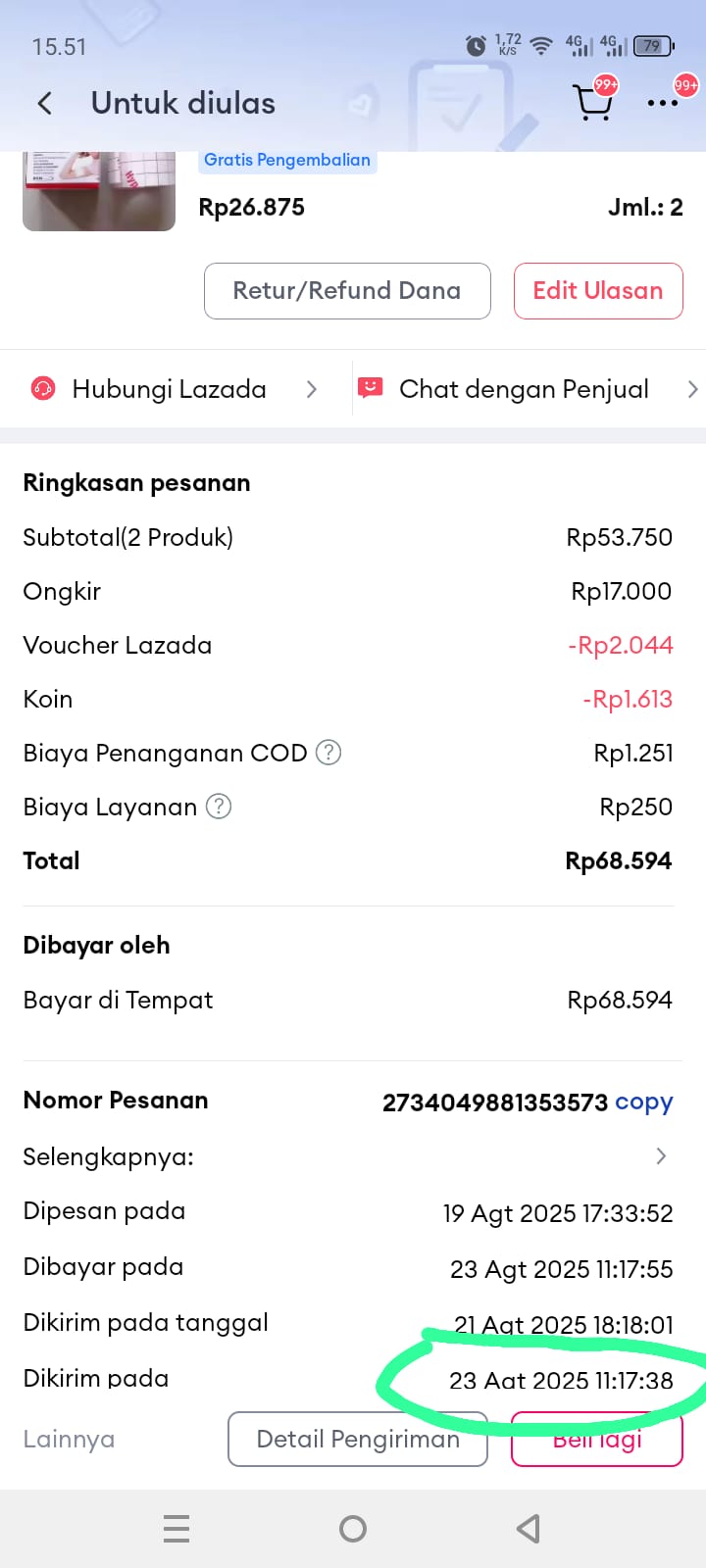The image size is (706, 1568).
Task: Open the Lainnya menu
Action: pos(69,1439)
